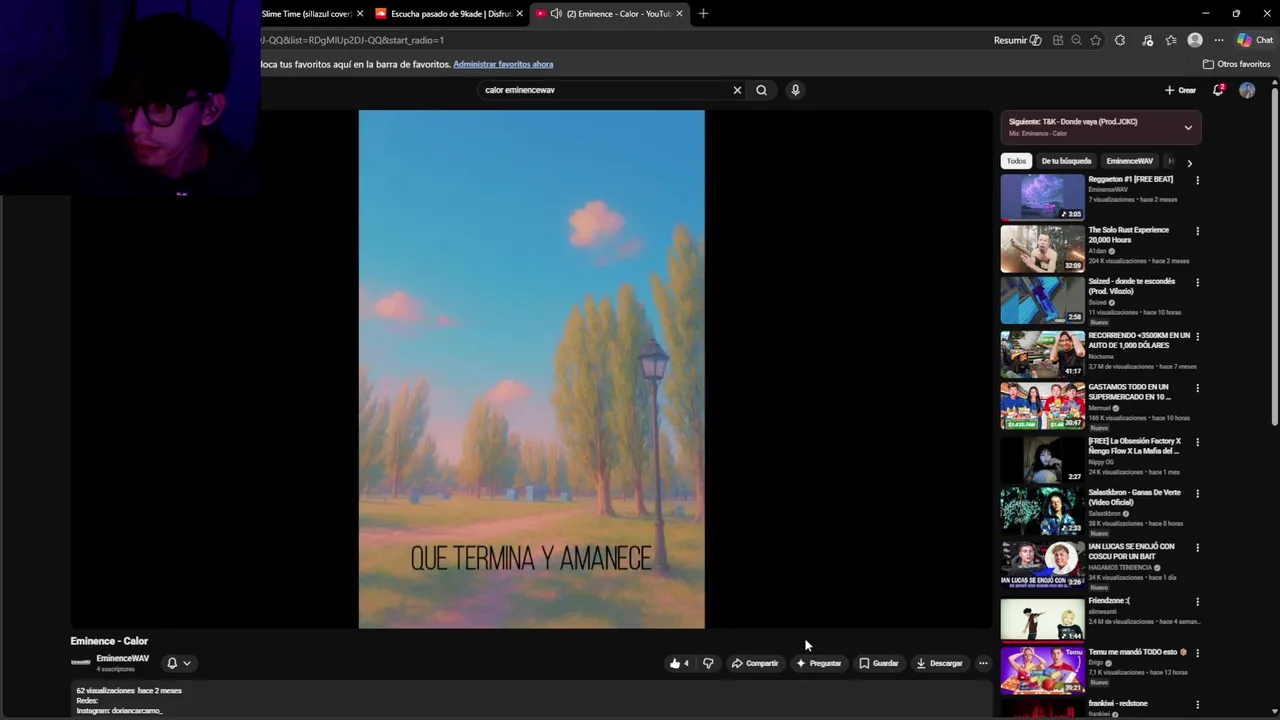Open Reggaeton #1 [FREE BEAT] thumbnail
This screenshot has width=1280, height=720.
pyautogui.click(x=1042, y=197)
